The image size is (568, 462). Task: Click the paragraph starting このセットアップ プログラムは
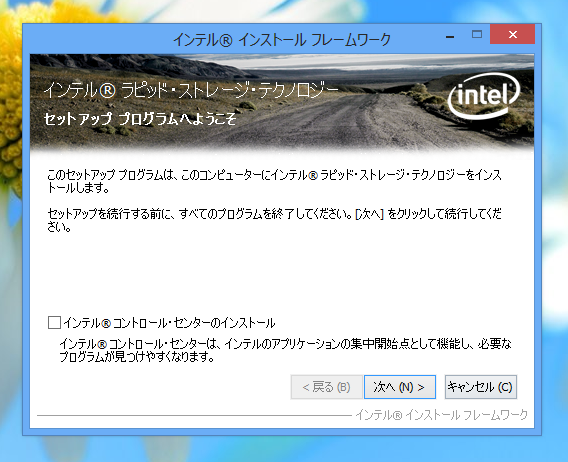point(274,181)
